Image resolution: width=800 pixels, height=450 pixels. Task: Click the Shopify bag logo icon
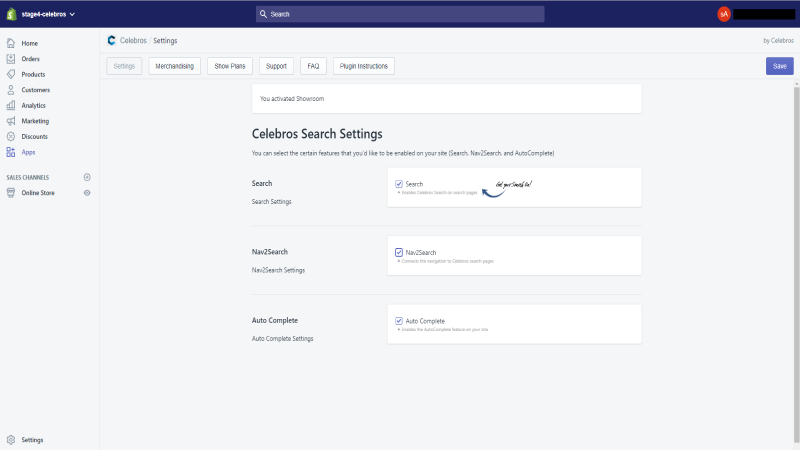11,14
